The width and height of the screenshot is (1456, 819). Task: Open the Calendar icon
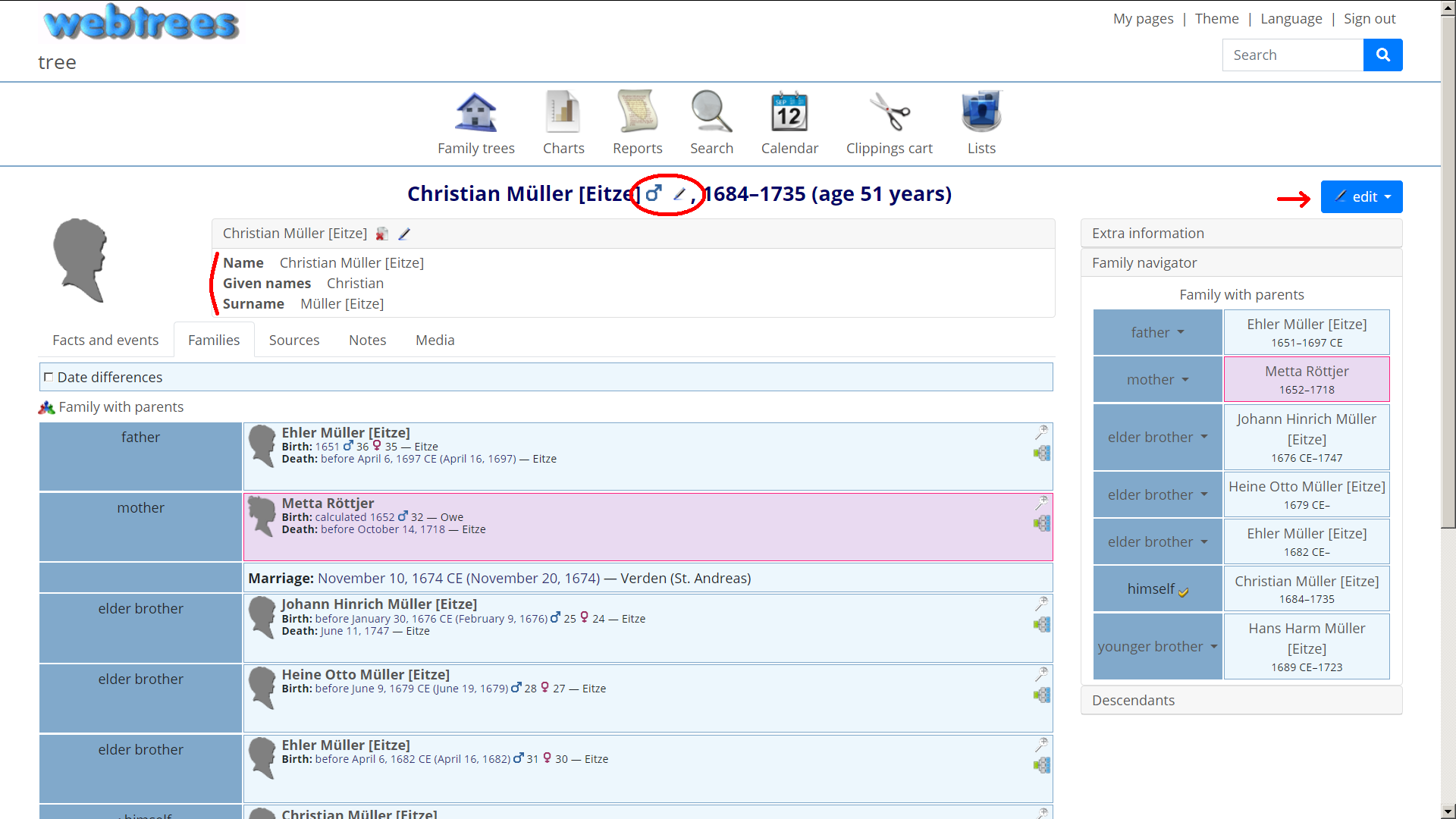click(x=789, y=112)
